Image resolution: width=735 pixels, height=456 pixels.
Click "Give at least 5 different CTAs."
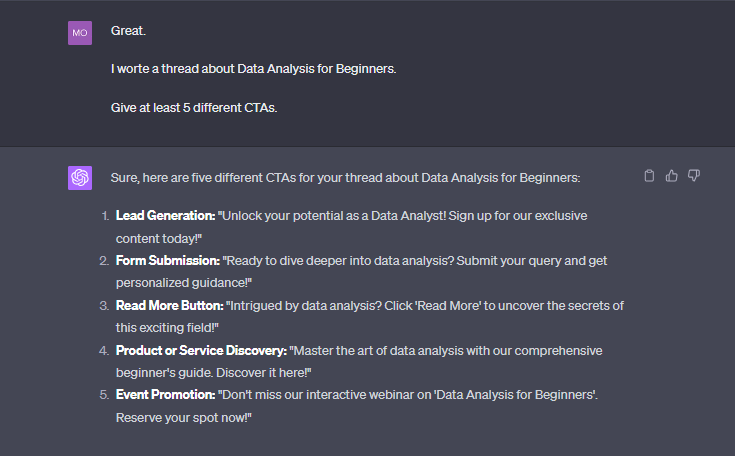click(x=193, y=107)
